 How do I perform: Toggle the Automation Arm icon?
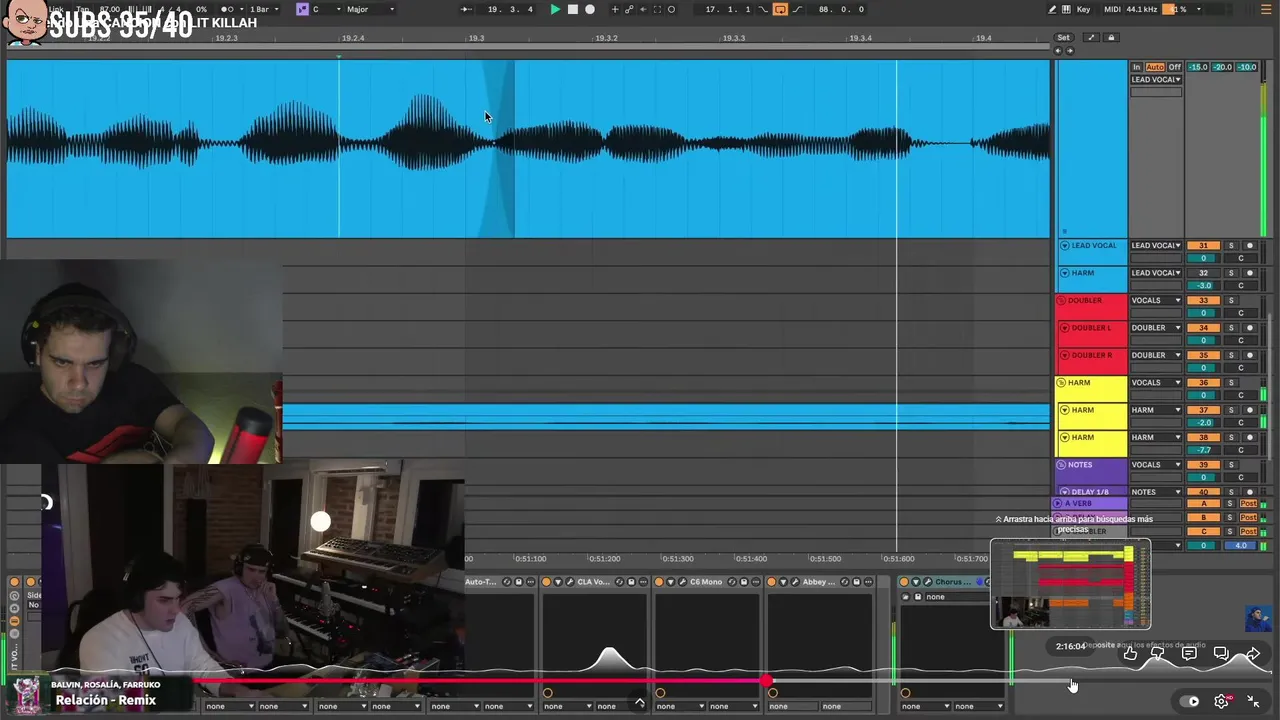pyautogui.click(x=629, y=9)
